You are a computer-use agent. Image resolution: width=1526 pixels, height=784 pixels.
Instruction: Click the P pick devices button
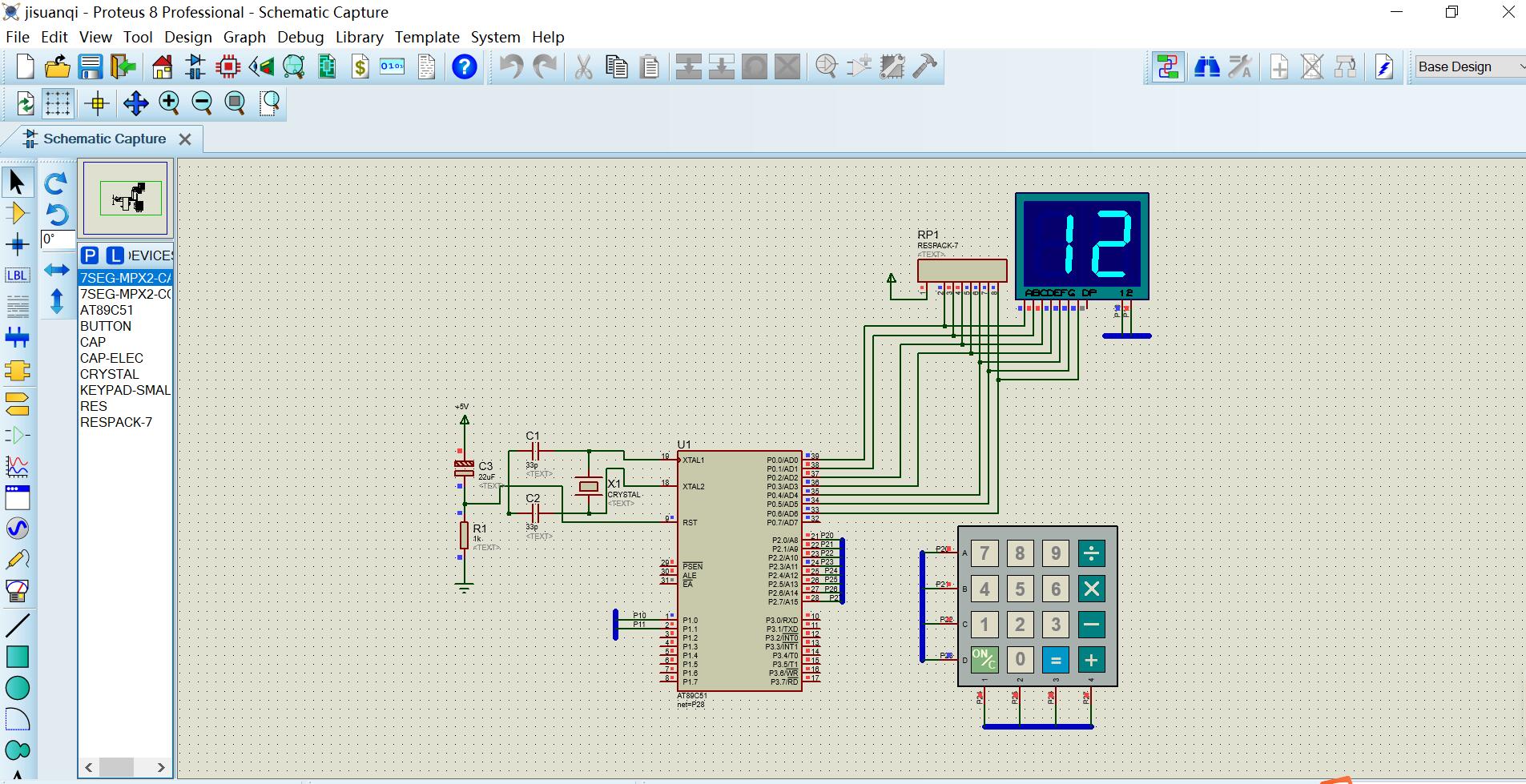click(x=90, y=255)
